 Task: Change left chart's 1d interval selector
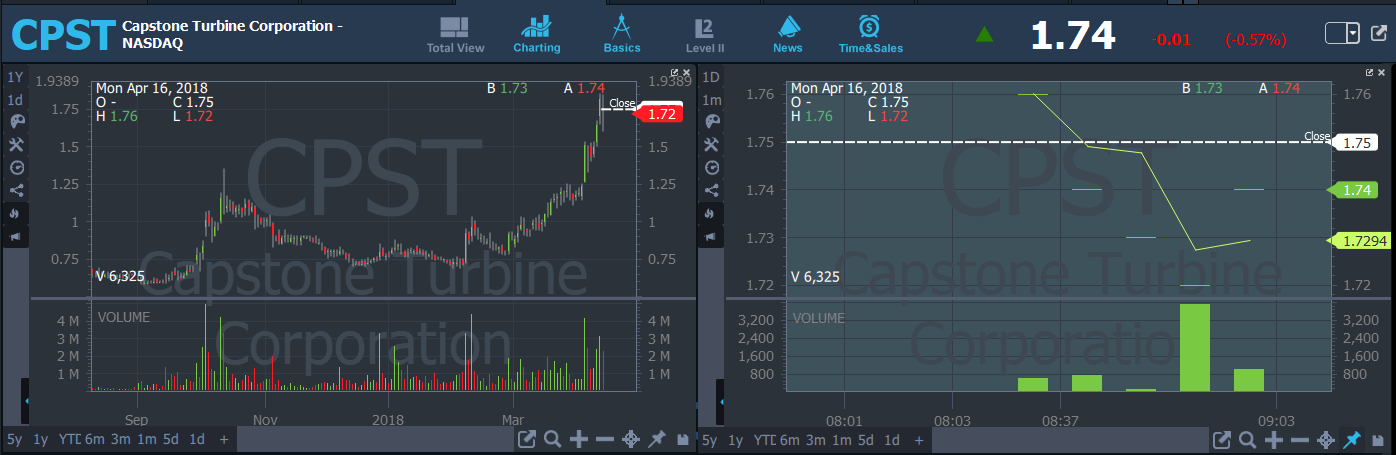pos(15,100)
